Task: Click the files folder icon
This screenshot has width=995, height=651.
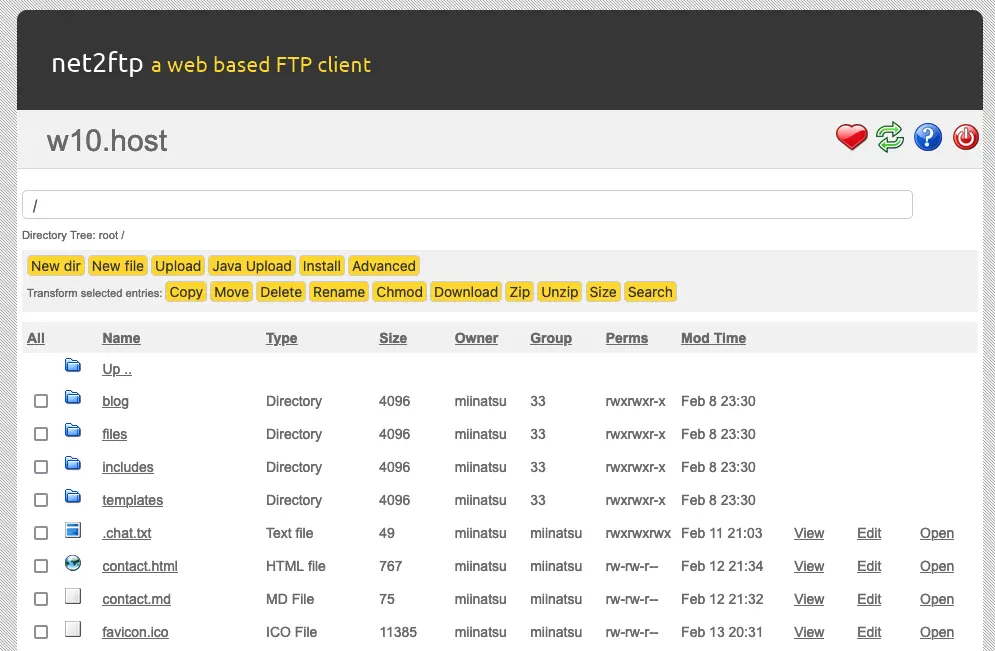Action: (73, 431)
